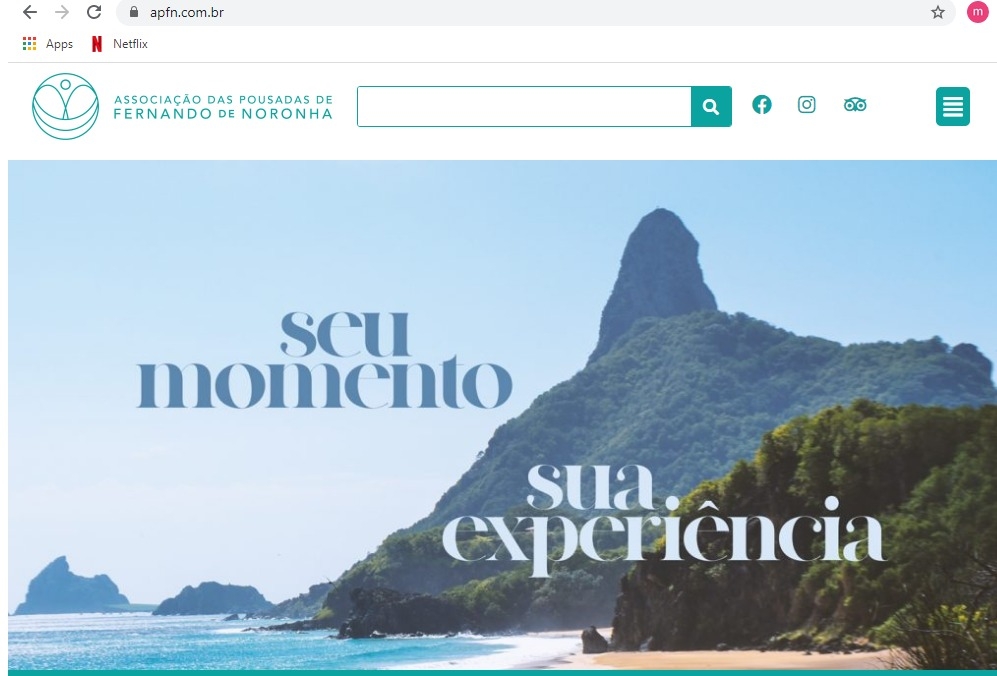The height and width of the screenshot is (676, 997).
Task: Click the circular APFN logo
Action: [65, 106]
